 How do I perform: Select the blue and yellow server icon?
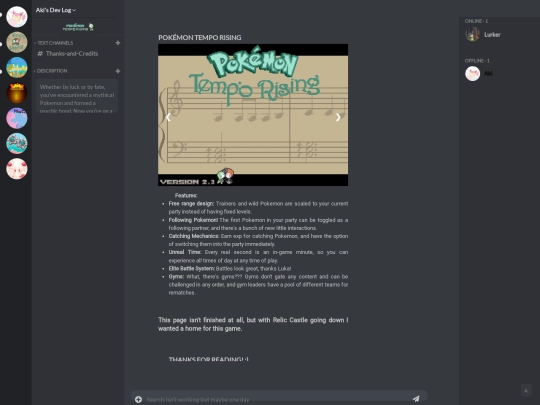tap(17, 68)
